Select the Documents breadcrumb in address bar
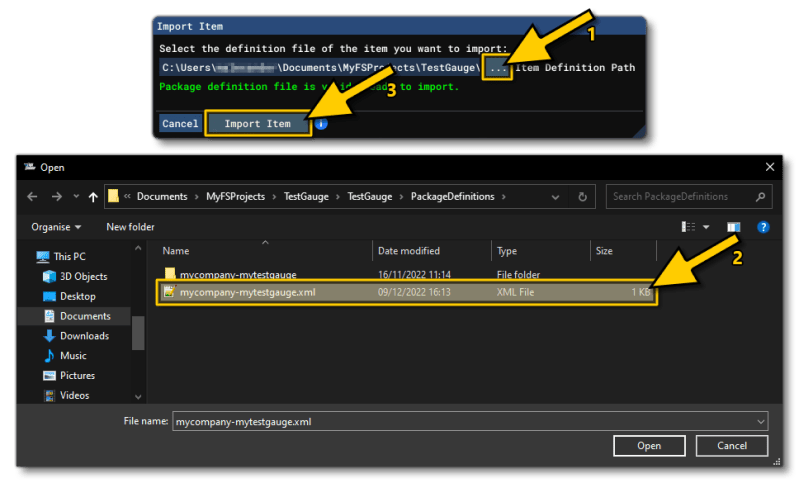 [x=162, y=197]
